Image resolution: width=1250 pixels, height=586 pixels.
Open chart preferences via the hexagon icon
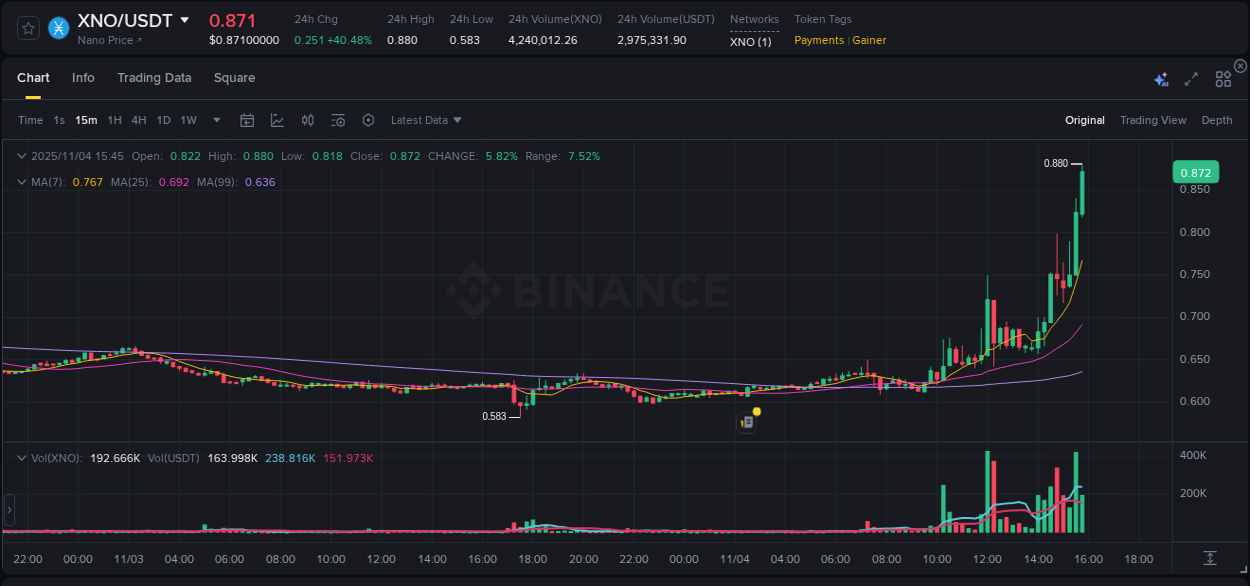[368, 120]
